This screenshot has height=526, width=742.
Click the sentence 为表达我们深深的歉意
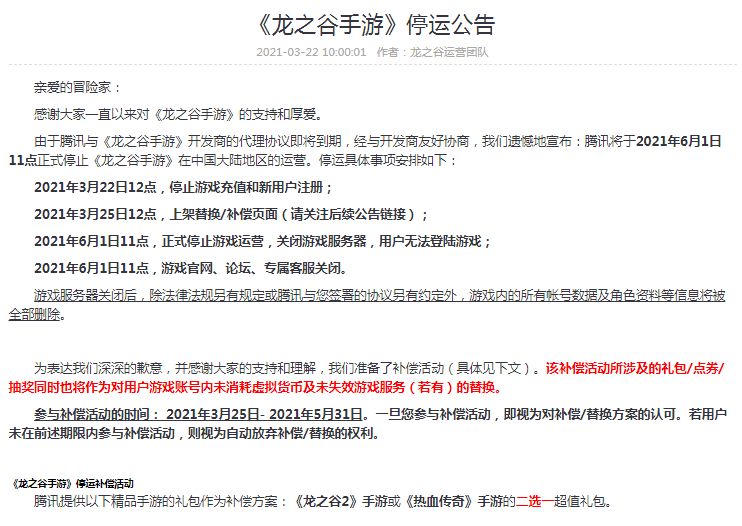98,368
